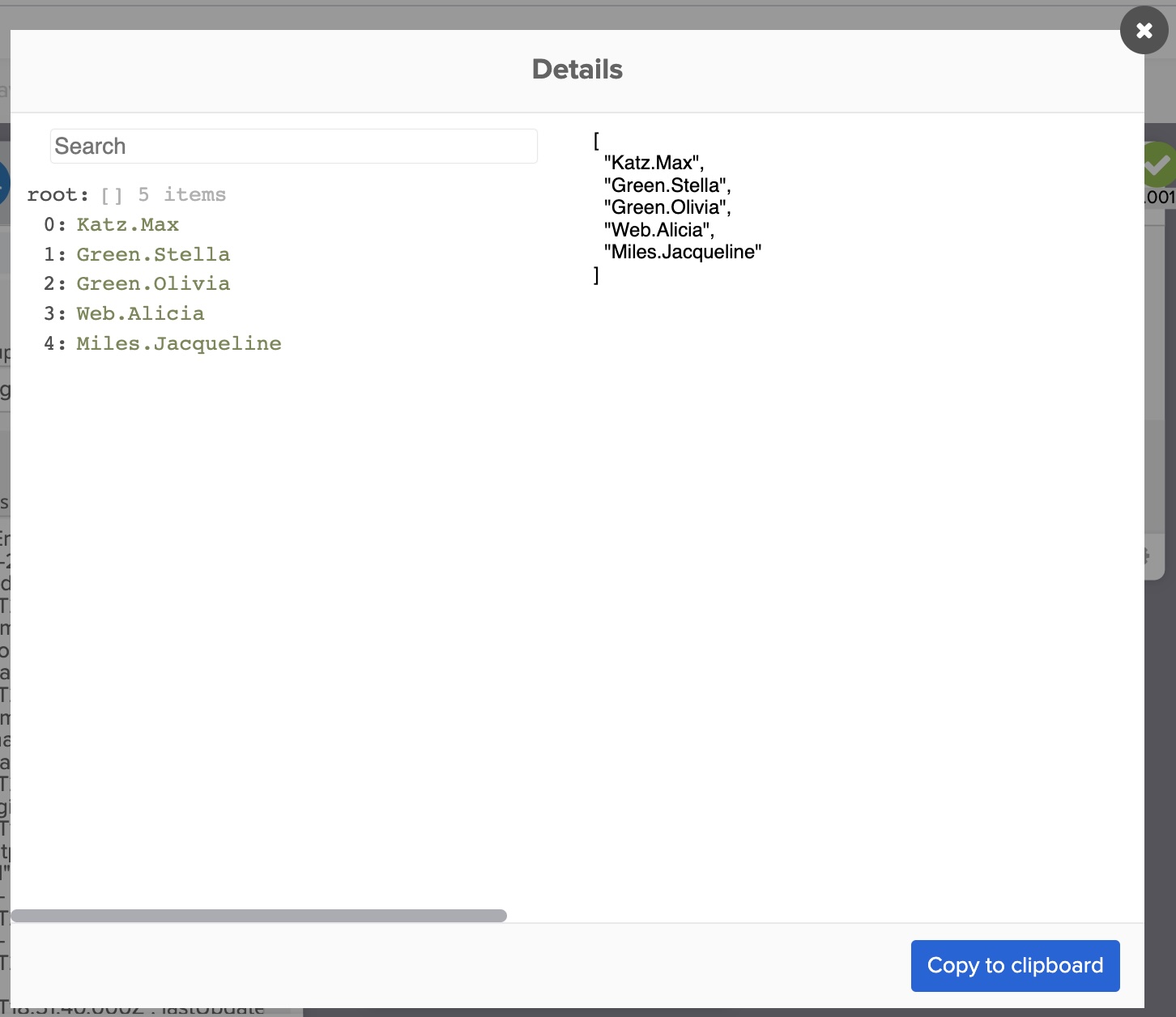Click the horizontal scrollbar thumb
The image size is (1176, 1017).
(x=258, y=916)
